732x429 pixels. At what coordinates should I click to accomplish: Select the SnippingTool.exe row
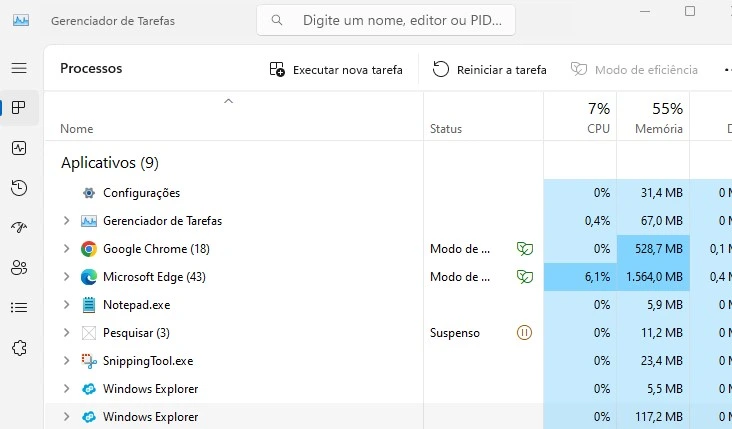pos(388,361)
